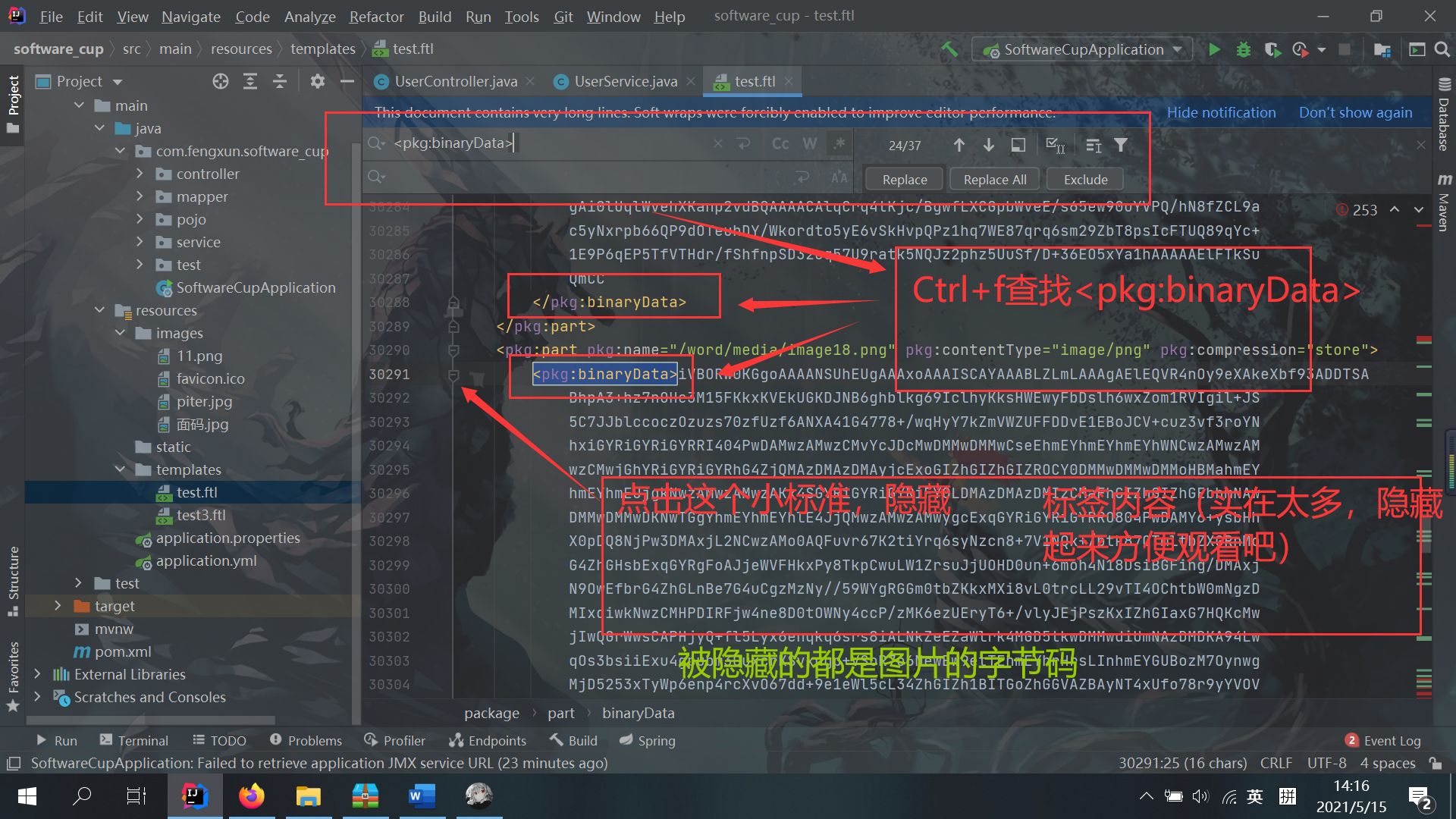Screen dimensions: 1456x819
Task: Open Project panel settings gear
Action: coord(318,81)
